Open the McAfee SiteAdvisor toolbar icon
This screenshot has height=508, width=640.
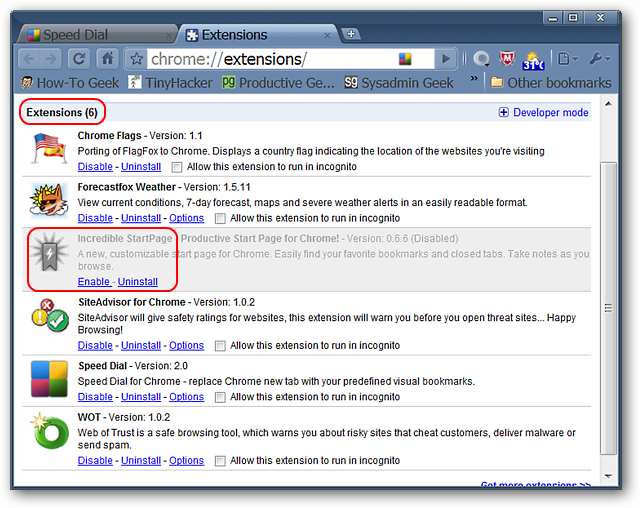pyautogui.click(x=507, y=59)
